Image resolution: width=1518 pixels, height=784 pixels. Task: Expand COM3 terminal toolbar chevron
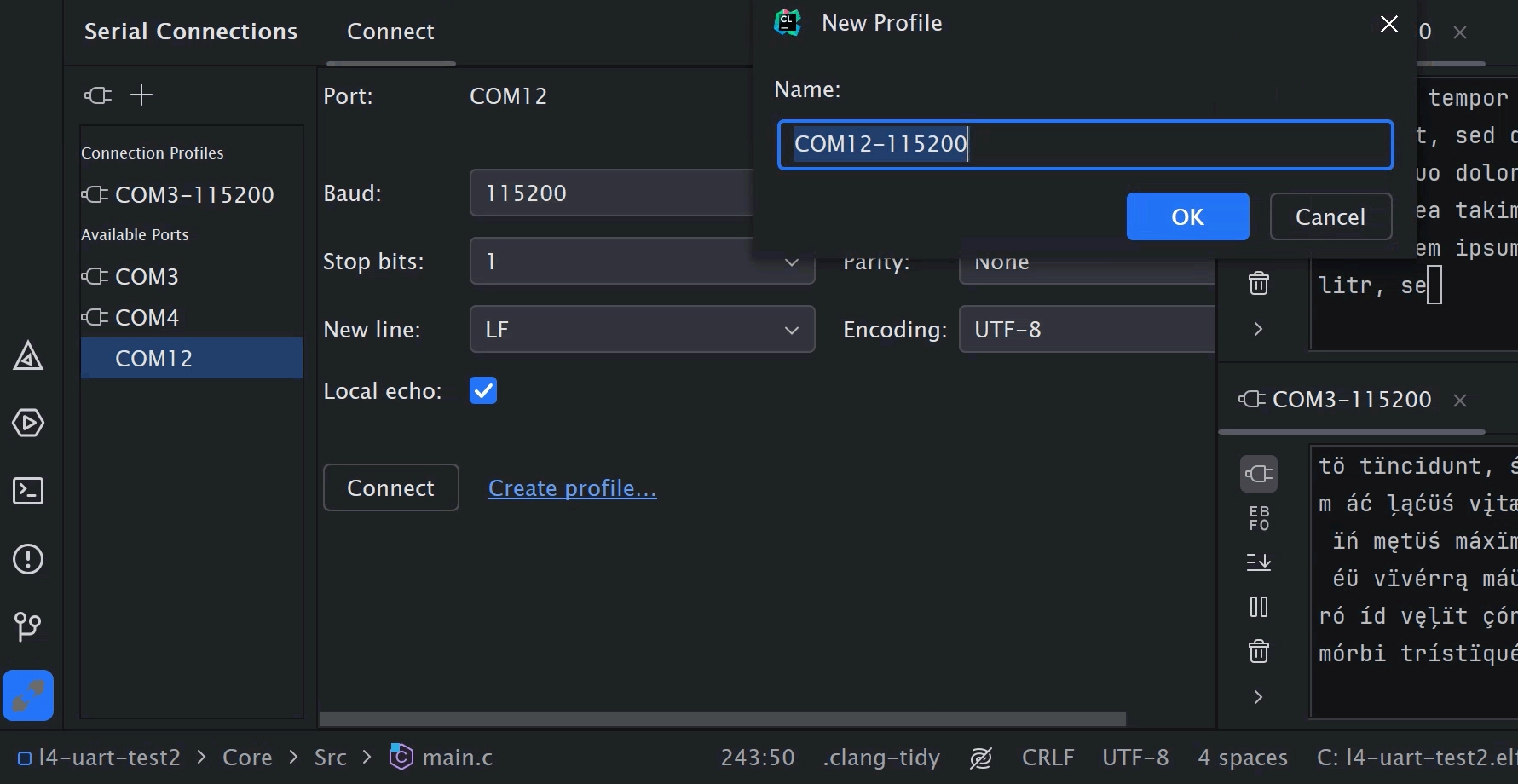pyautogui.click(x=1259, y=697)
